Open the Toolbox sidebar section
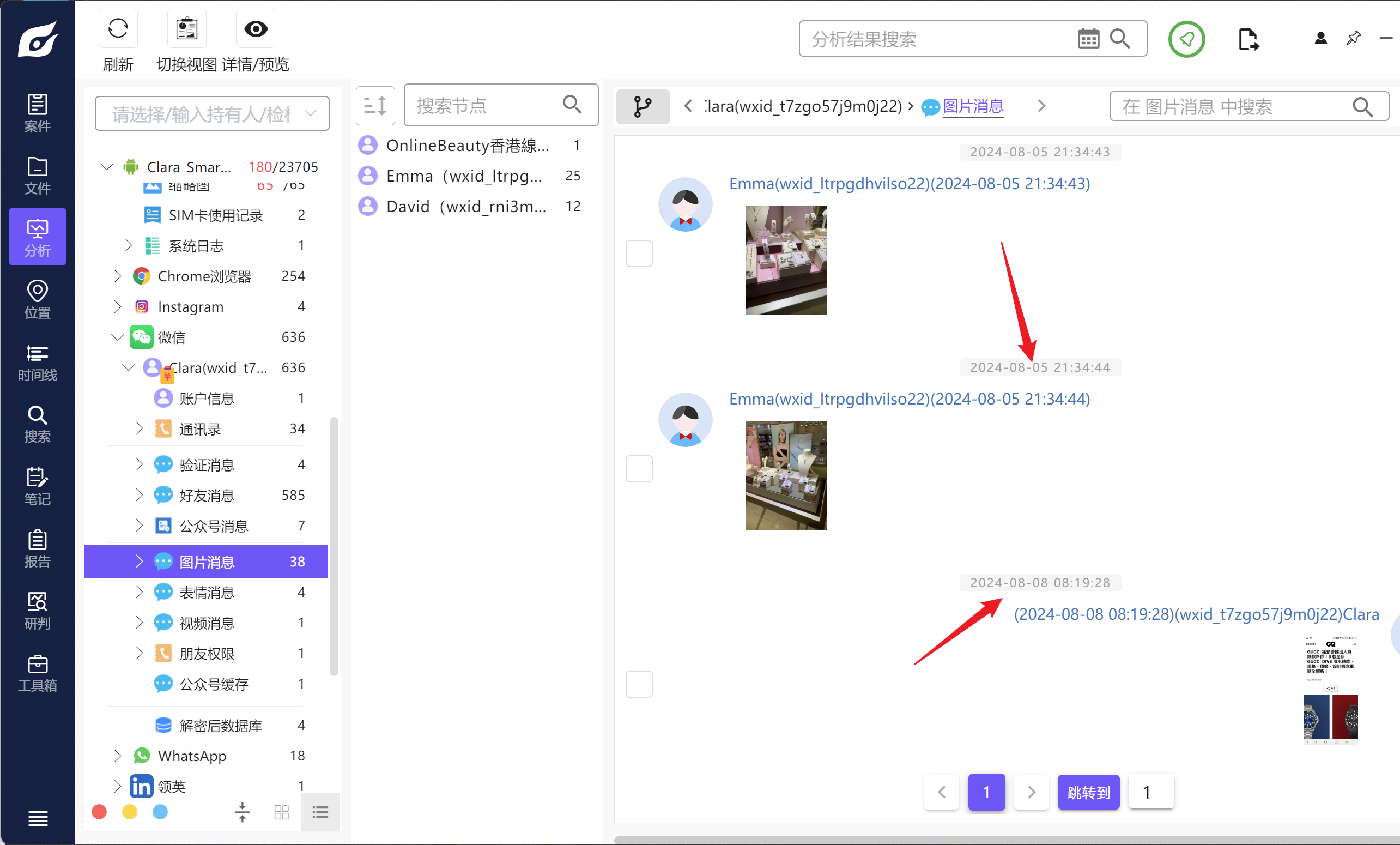Viewport: 1400px width, 845px height. pos(38,673)
